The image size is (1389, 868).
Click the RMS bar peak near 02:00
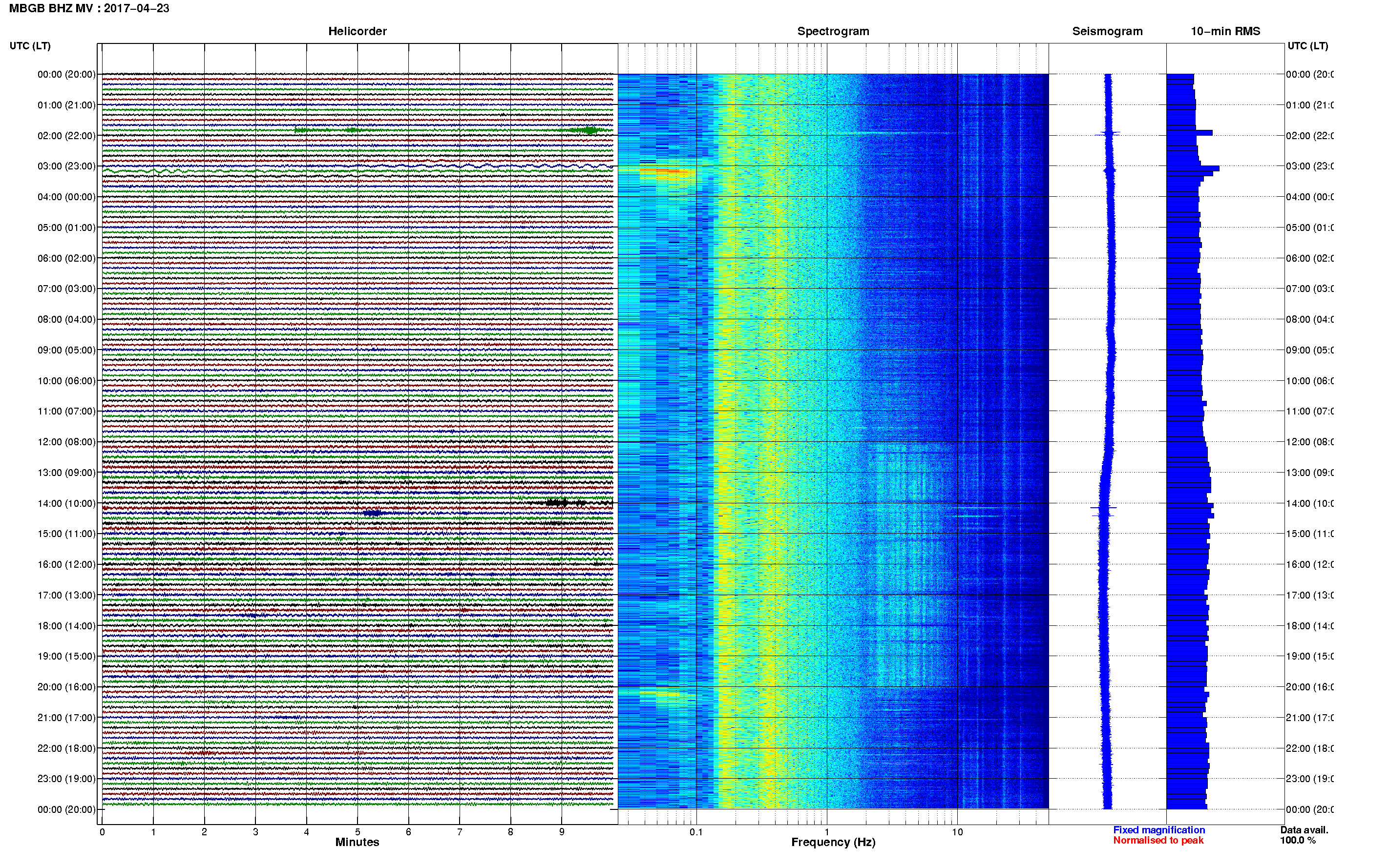click(1189, 133)
